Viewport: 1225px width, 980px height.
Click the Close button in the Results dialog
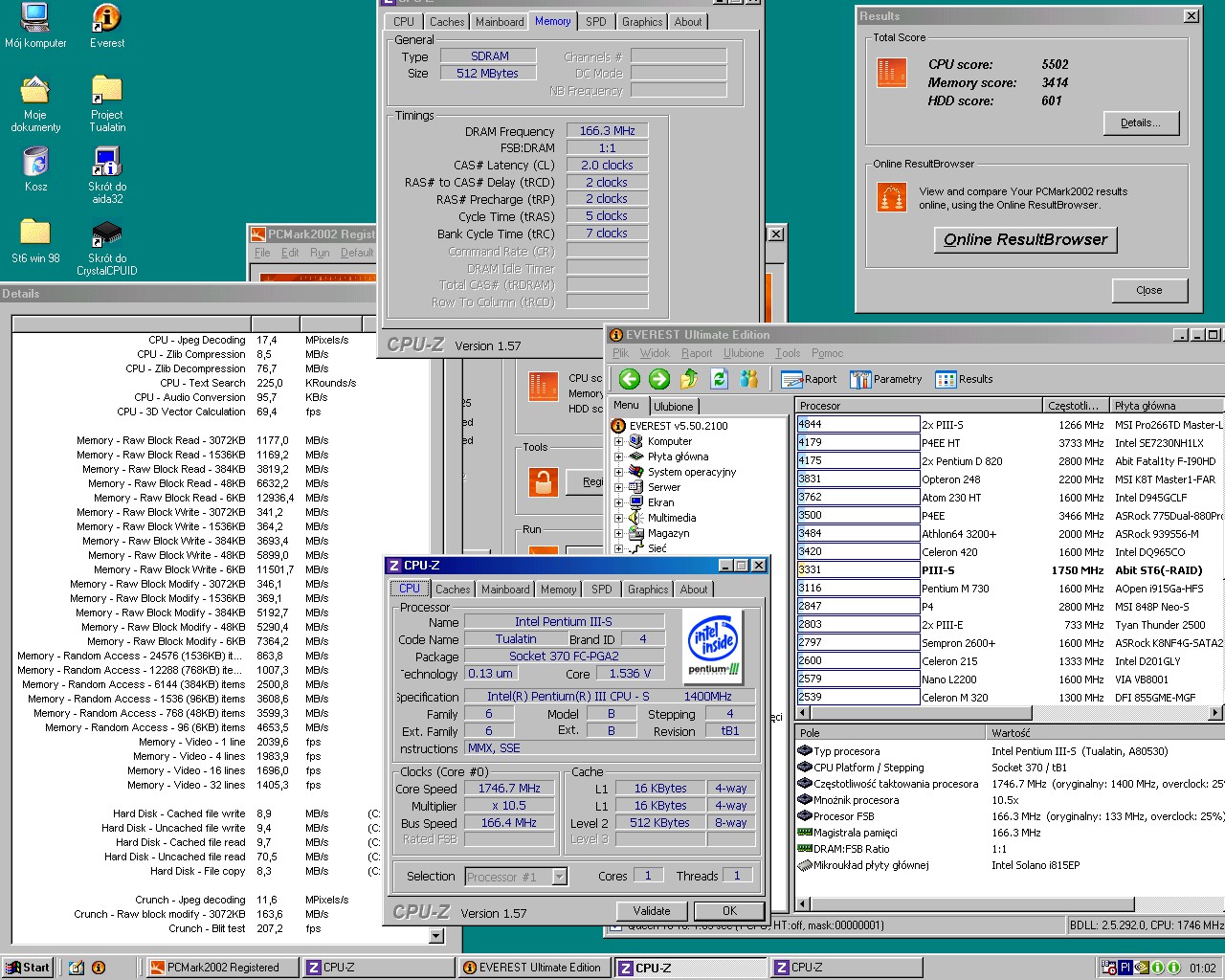tap(1149, 290)
